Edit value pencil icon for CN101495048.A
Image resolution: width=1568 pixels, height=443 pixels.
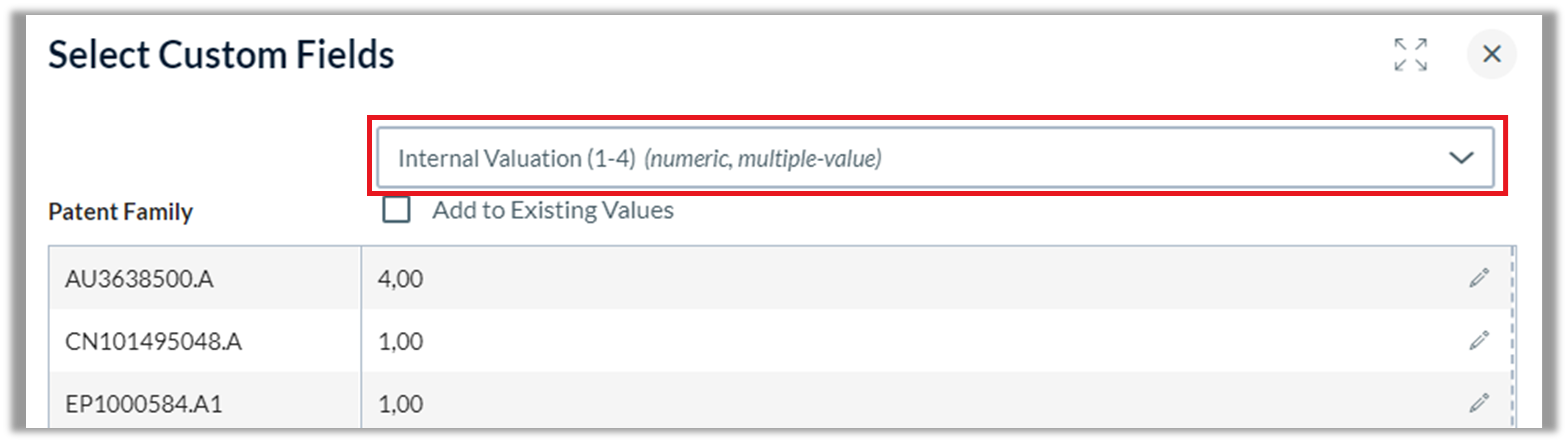1479,341
